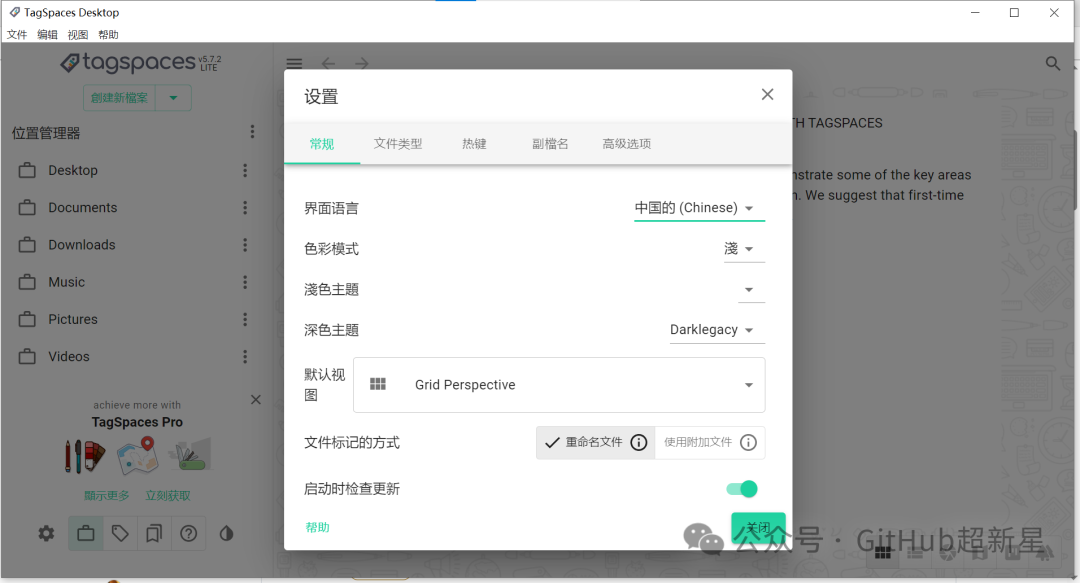Open the 视图 menu
Viewport: 1080px width, 583px height.
(x=77, y=34)
